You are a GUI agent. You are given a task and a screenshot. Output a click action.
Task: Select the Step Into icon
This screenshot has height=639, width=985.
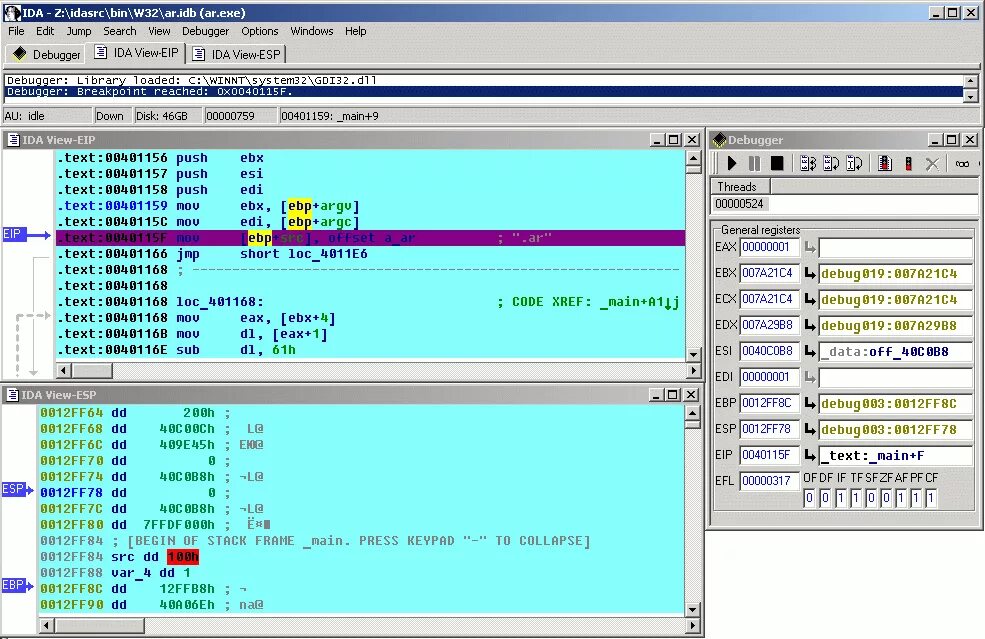click(x=806, y=163)
